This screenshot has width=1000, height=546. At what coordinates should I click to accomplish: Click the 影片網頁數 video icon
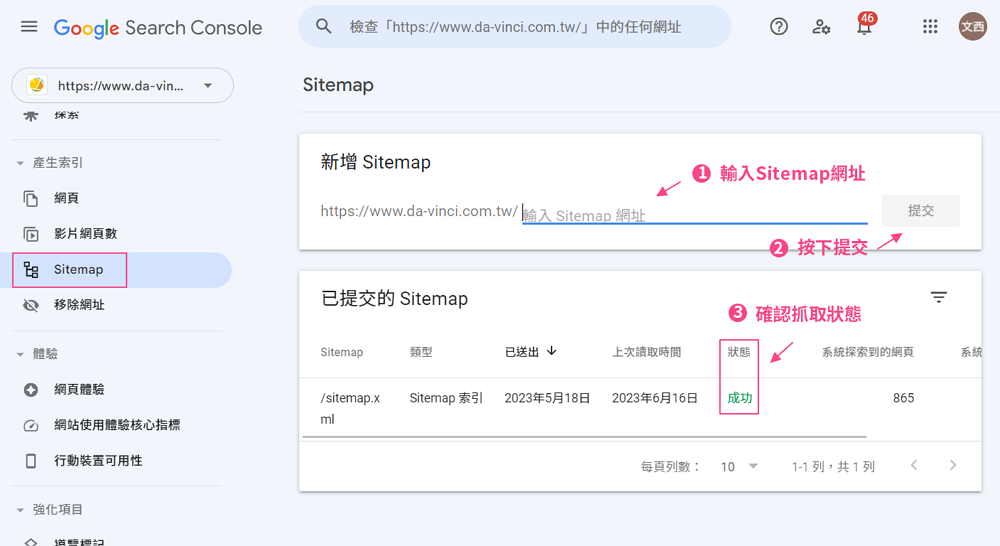click(x=31, y=234)
